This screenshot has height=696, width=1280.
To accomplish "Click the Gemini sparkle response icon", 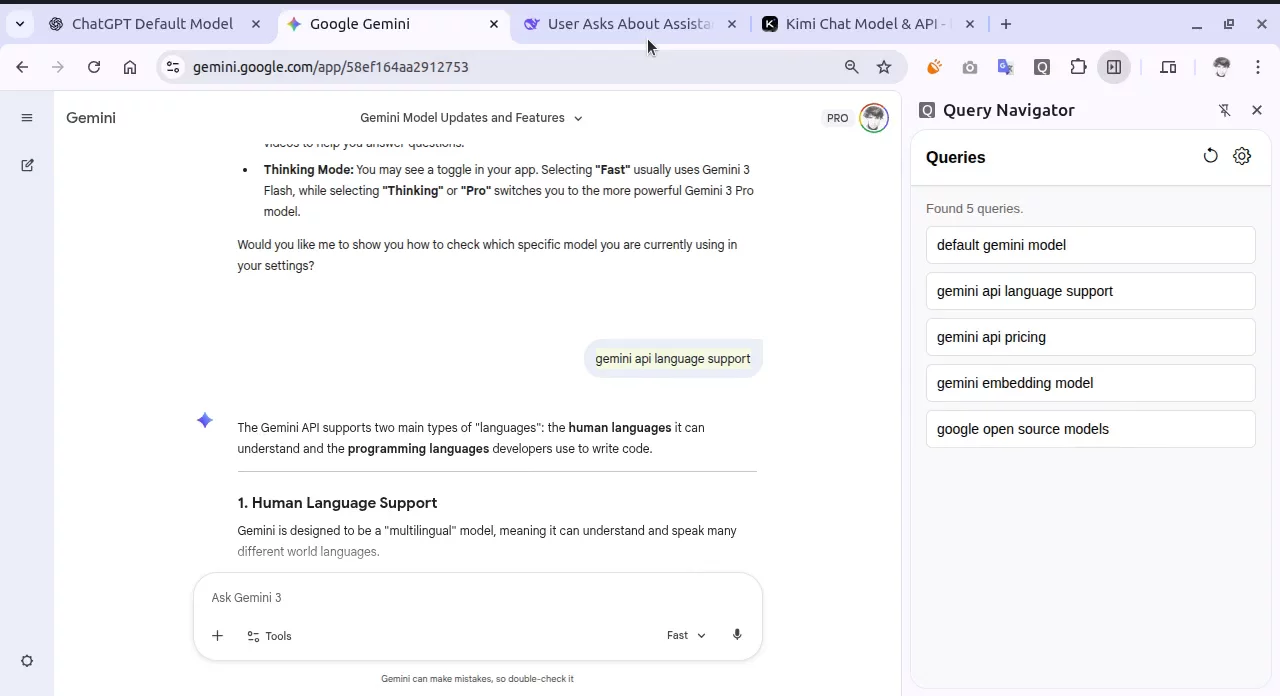I will pos(205,421).
